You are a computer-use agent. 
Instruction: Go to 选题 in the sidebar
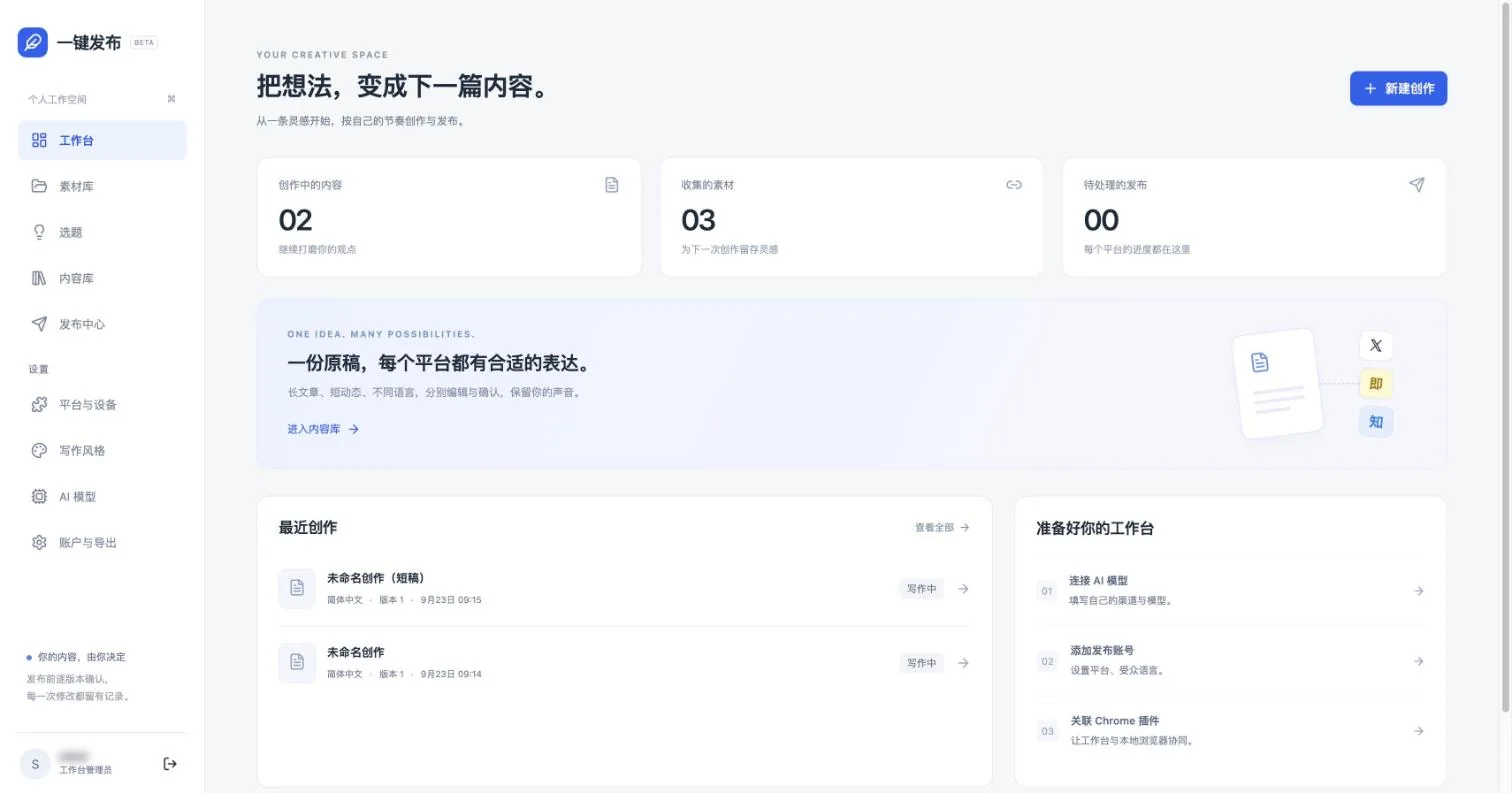point(102,232)
